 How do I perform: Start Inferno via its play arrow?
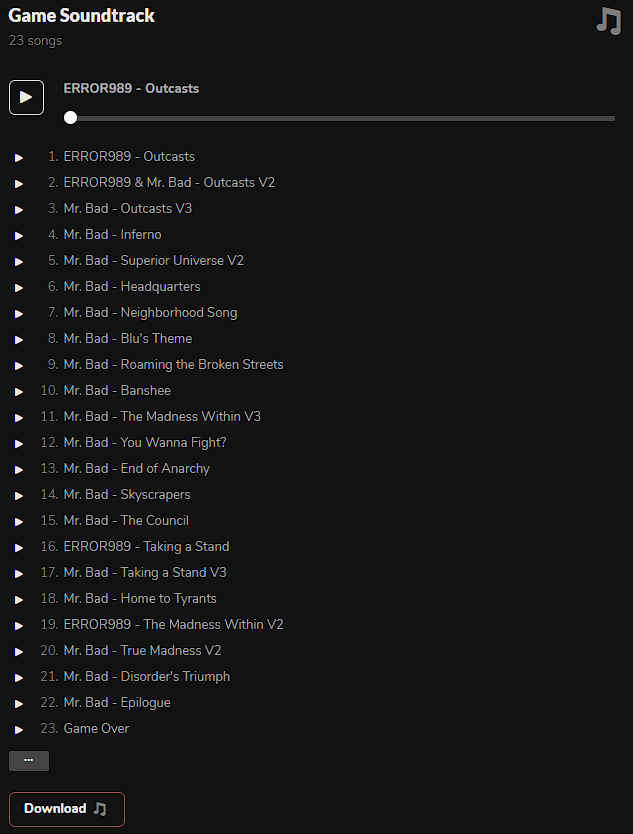click(x=19, y=236)
